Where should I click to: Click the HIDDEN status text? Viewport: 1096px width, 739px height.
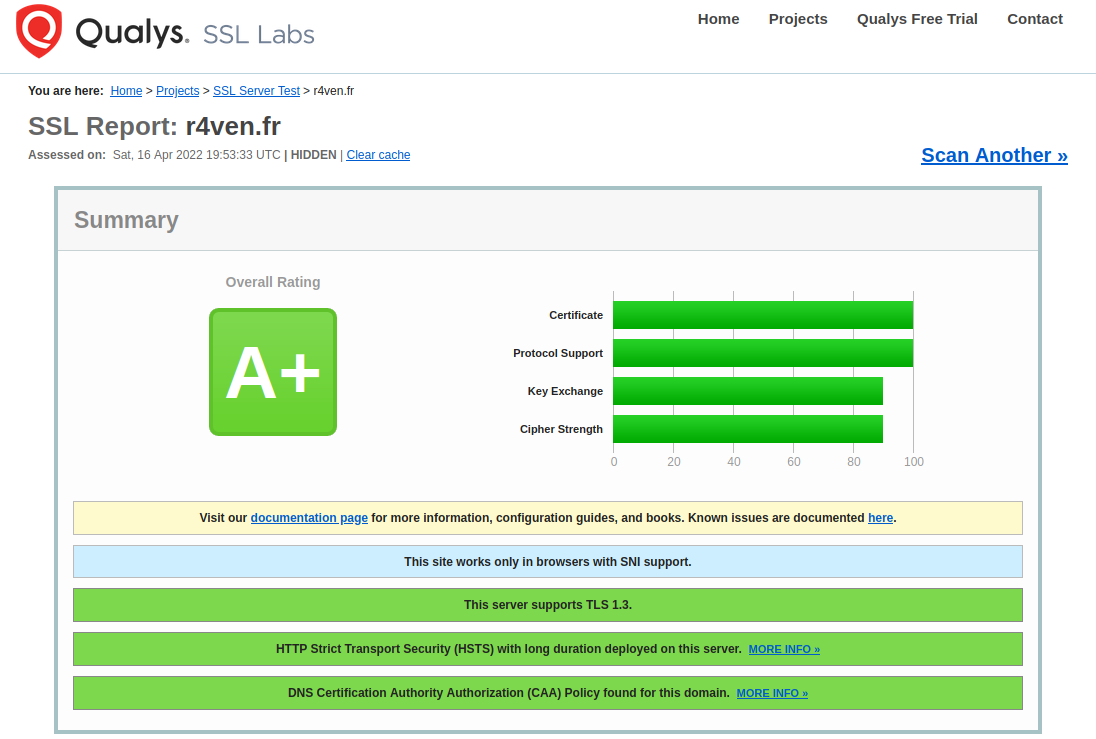coord(313,155)
